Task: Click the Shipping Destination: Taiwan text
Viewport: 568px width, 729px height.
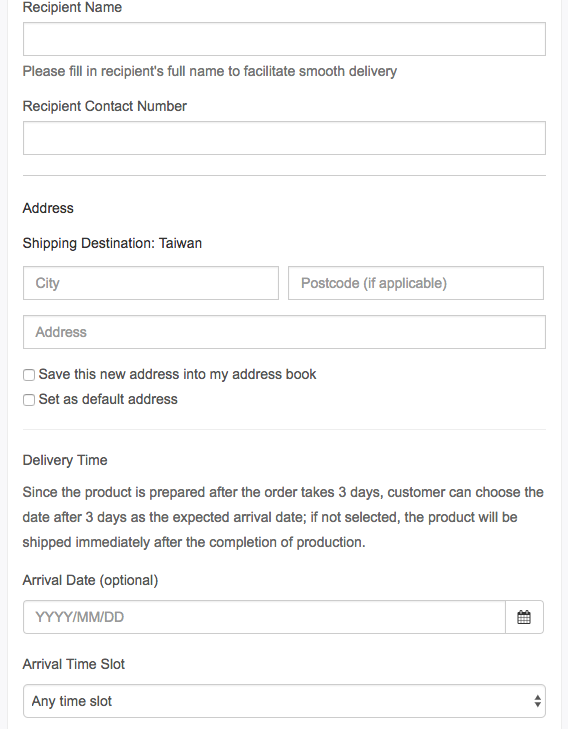Action: click(x=112, y=243)
